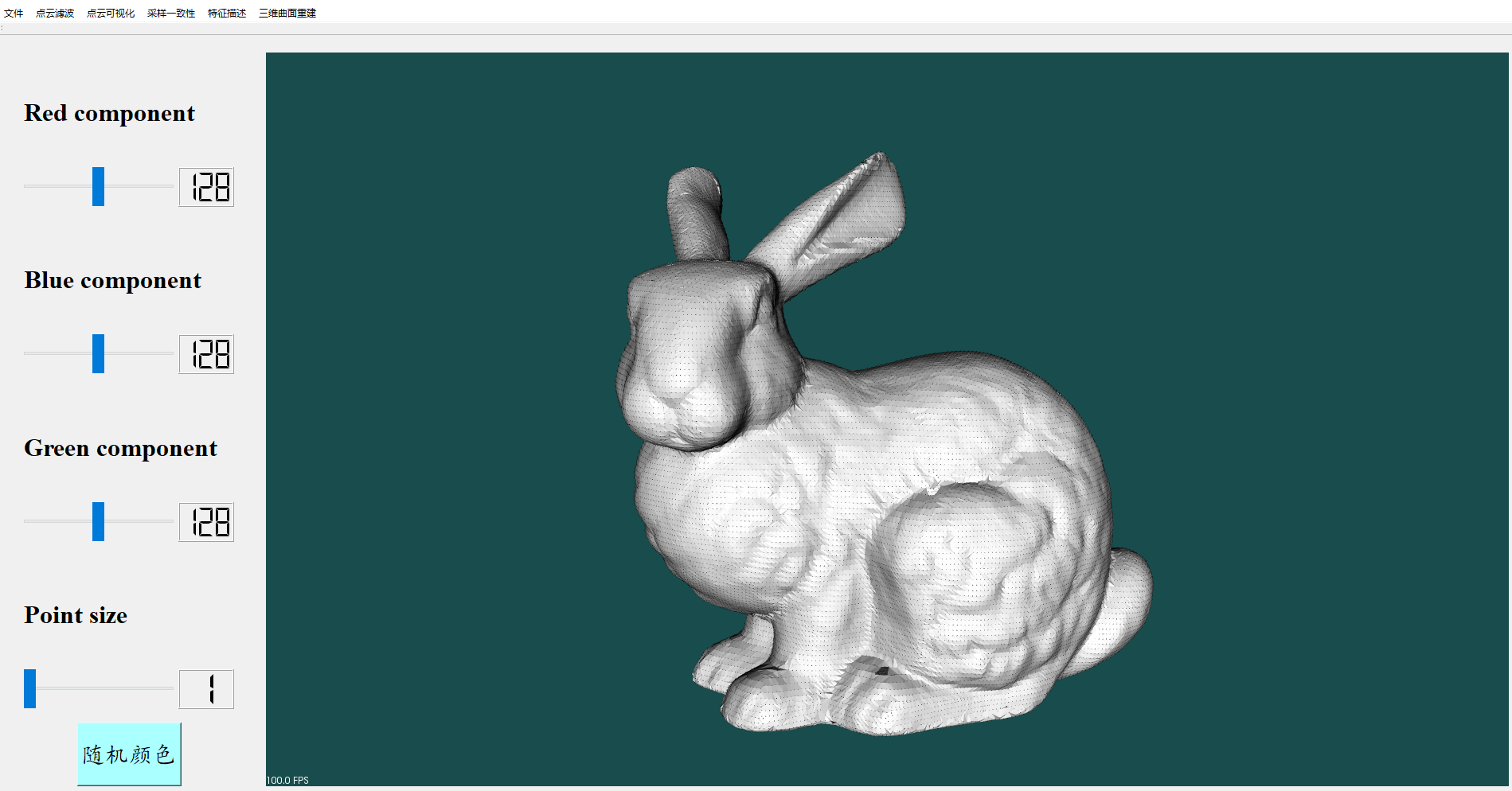
Task: Click the Blue component label
Action: 112,281
